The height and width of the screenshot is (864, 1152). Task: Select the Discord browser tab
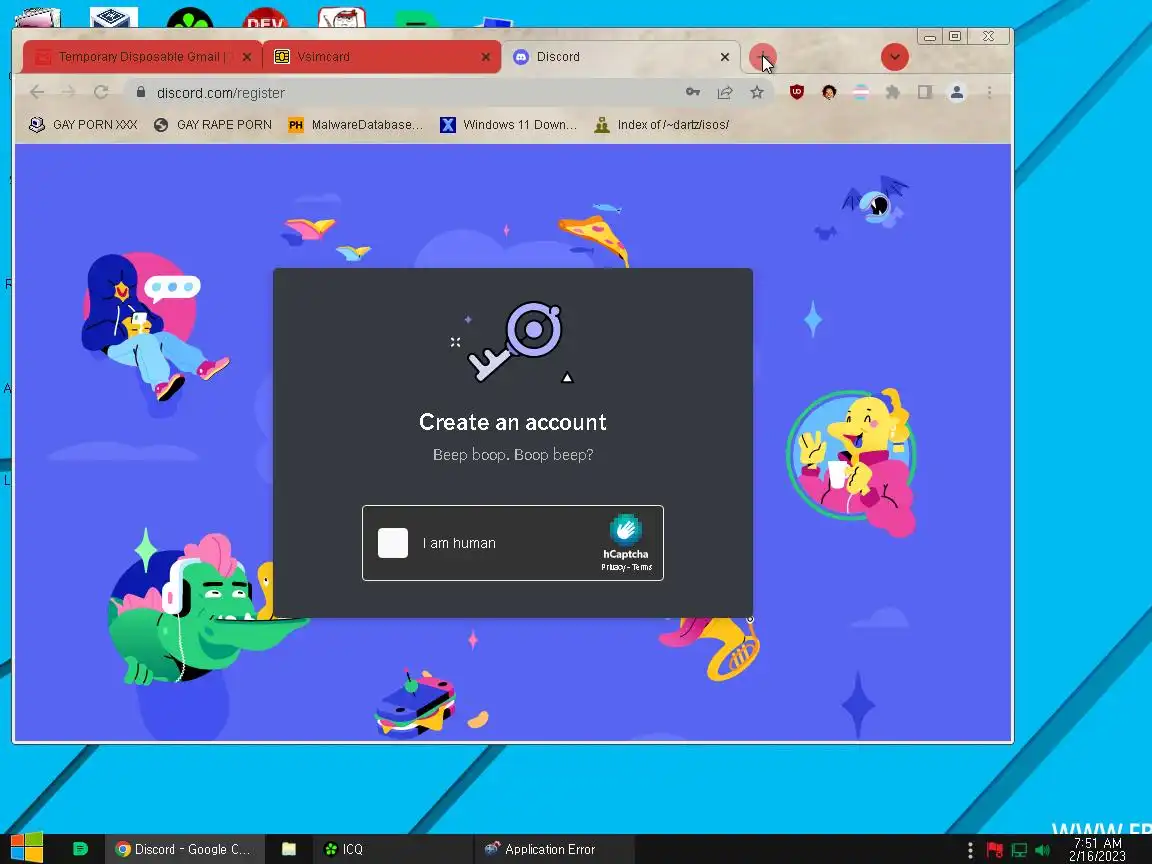[x=621, y=57]
